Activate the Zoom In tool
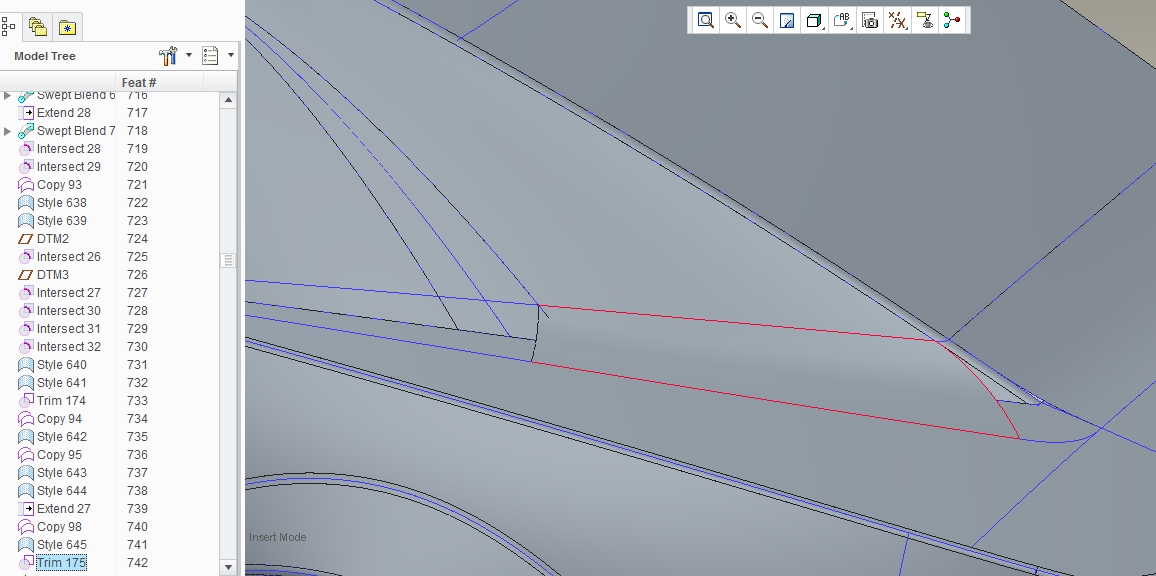Image resolution: width=1156 pixels, height=576 pixels. (733, 20)
